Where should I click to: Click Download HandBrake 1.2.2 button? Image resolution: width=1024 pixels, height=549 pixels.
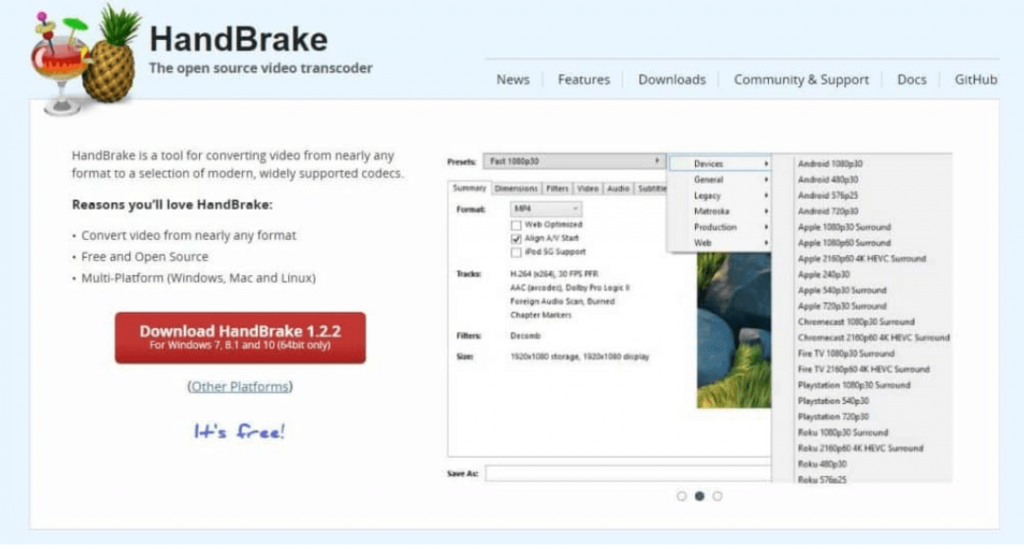coord(240,337)
